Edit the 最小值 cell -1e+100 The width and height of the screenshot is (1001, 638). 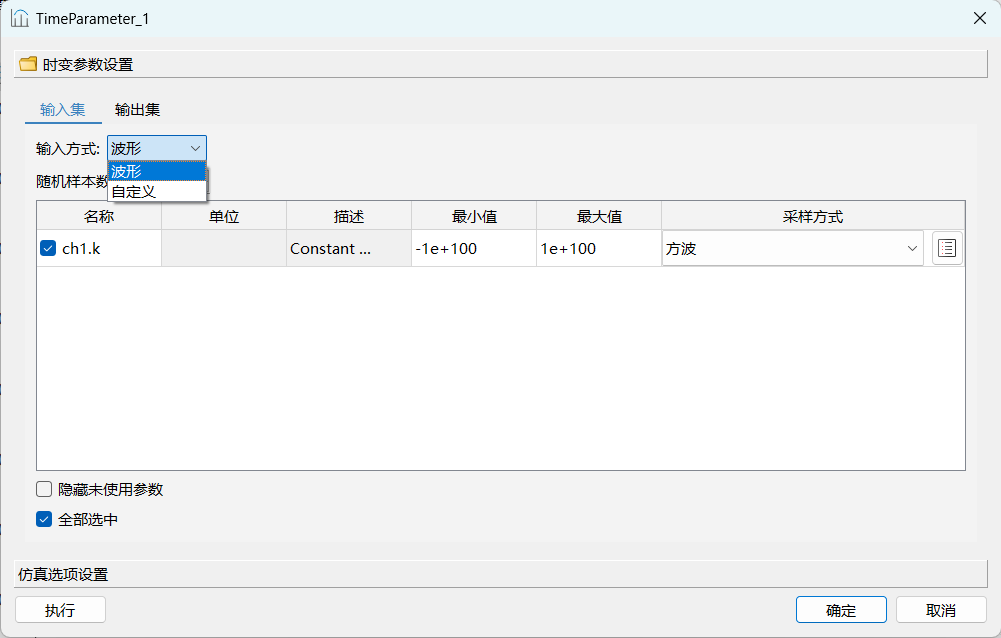coord(474,248)
